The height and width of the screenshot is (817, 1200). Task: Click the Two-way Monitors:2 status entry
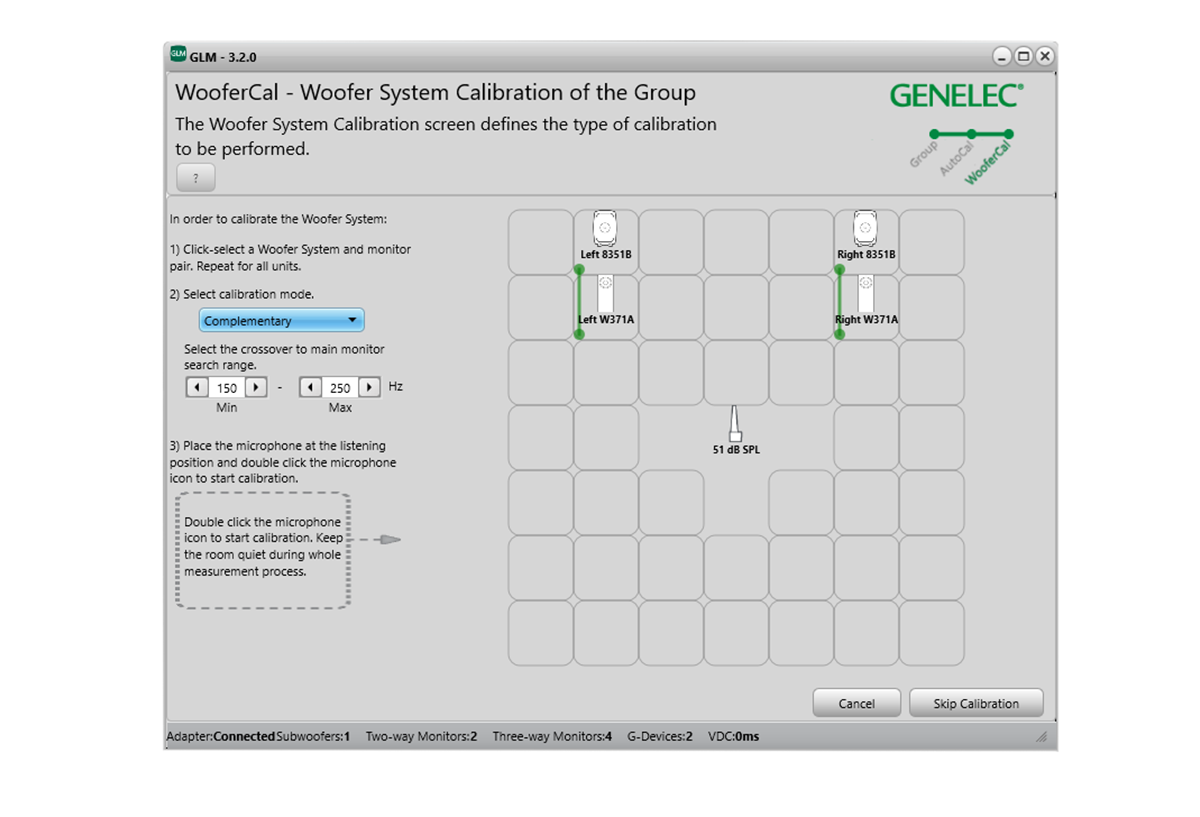click(421, 737)
